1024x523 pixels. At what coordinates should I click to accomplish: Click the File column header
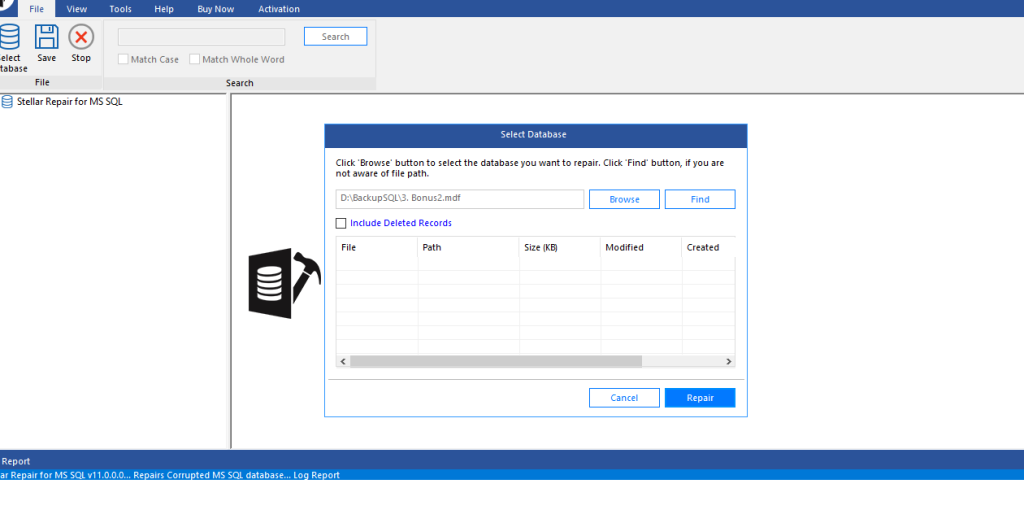(377, 247)
